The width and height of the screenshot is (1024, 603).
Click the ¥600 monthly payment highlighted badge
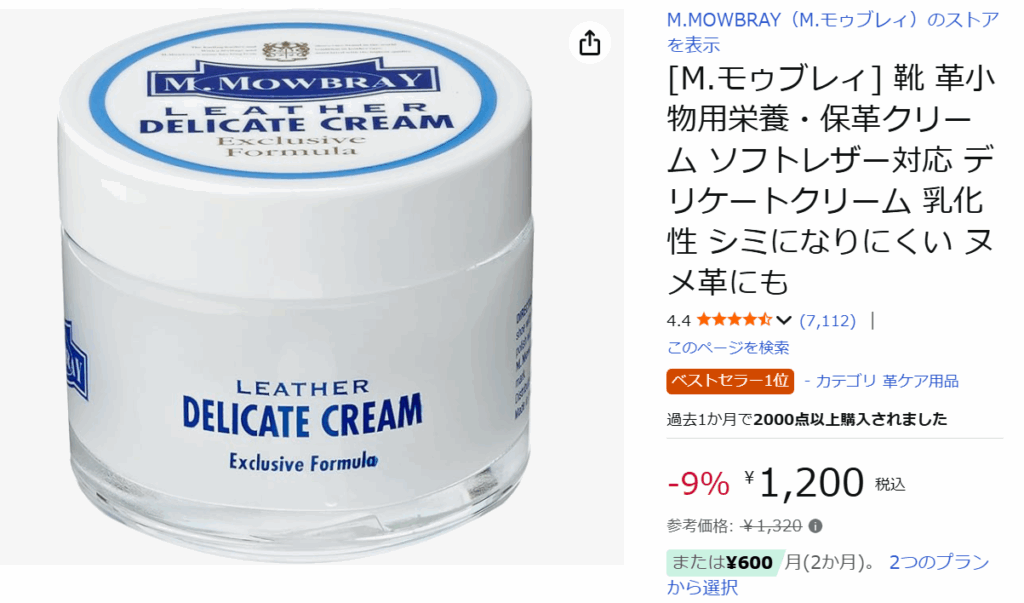(723, 562)
